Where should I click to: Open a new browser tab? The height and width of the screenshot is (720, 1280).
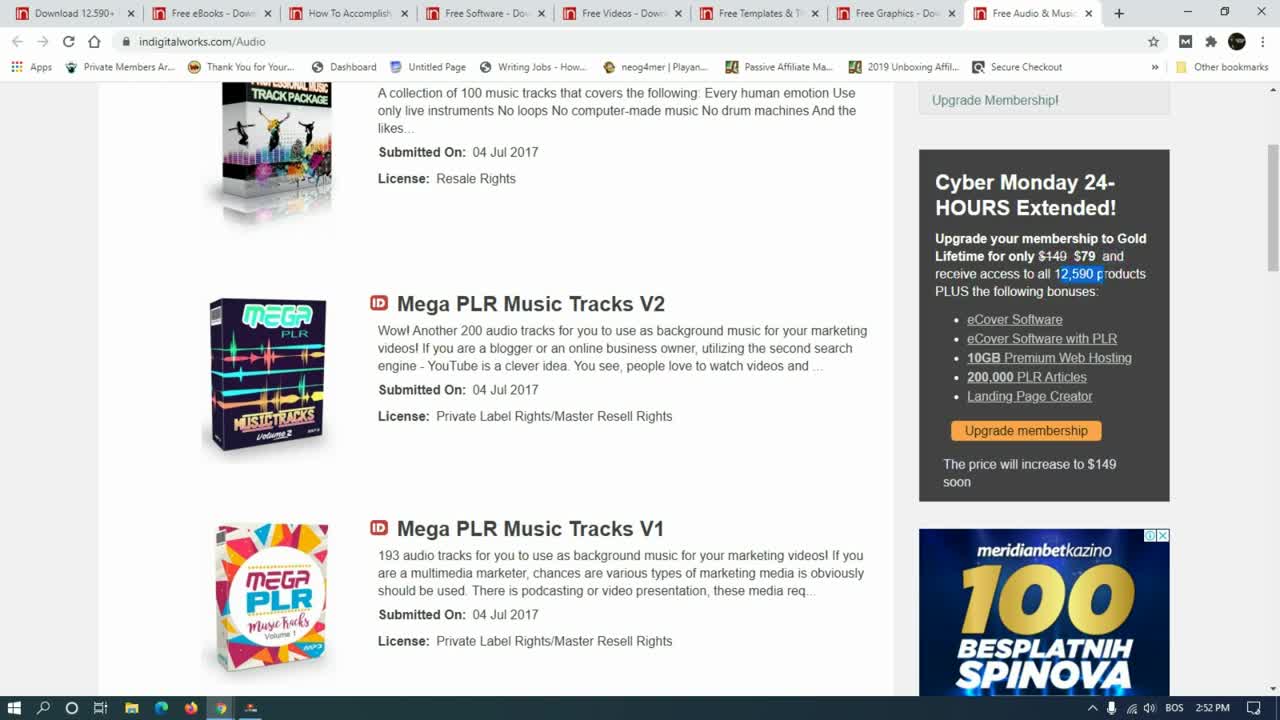(1119, 14)
